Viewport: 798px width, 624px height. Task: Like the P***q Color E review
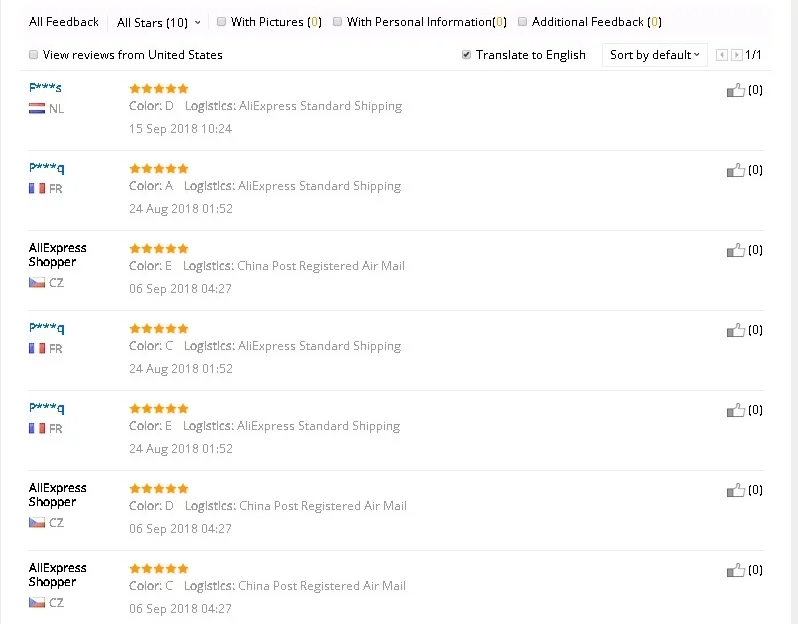[736, 410]
